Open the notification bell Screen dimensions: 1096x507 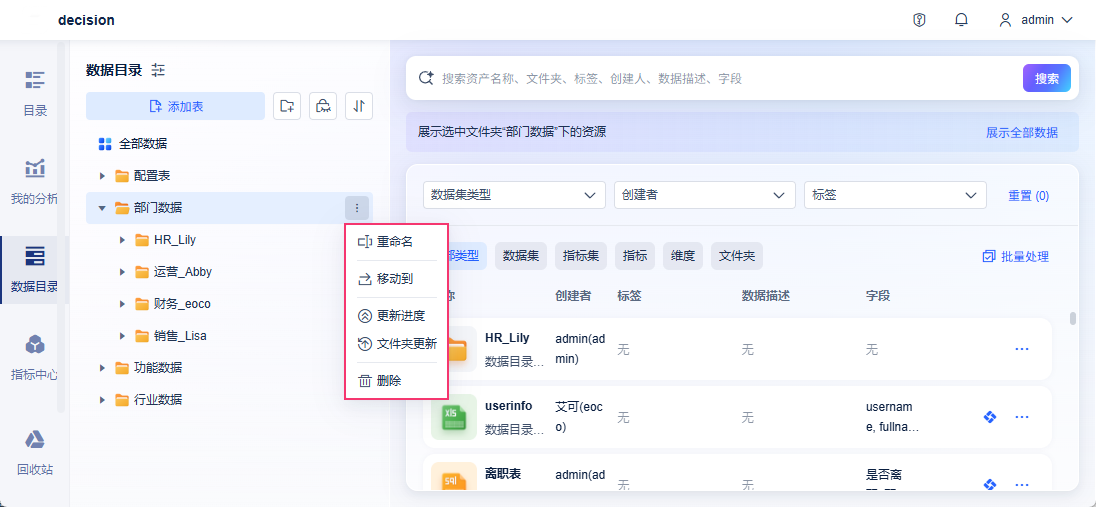coord(961,20)
